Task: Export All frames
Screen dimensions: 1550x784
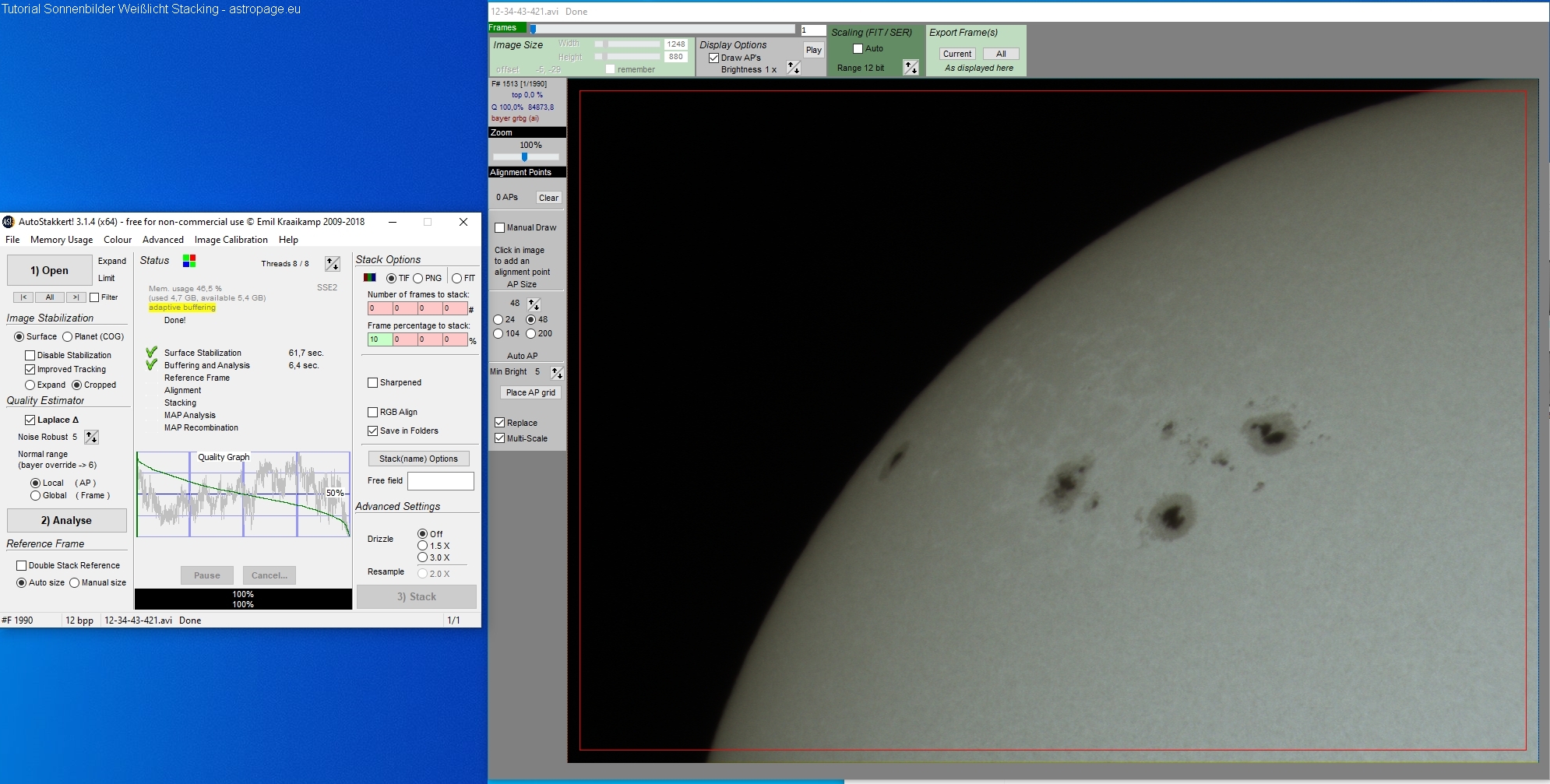Action: pos(1001,54)
